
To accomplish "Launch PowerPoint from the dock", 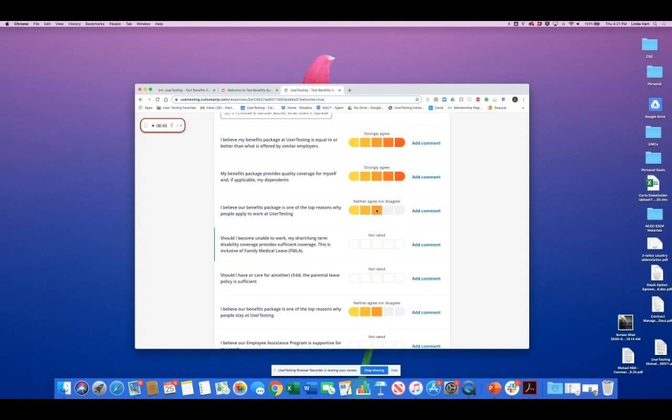I will click(494, 388).
